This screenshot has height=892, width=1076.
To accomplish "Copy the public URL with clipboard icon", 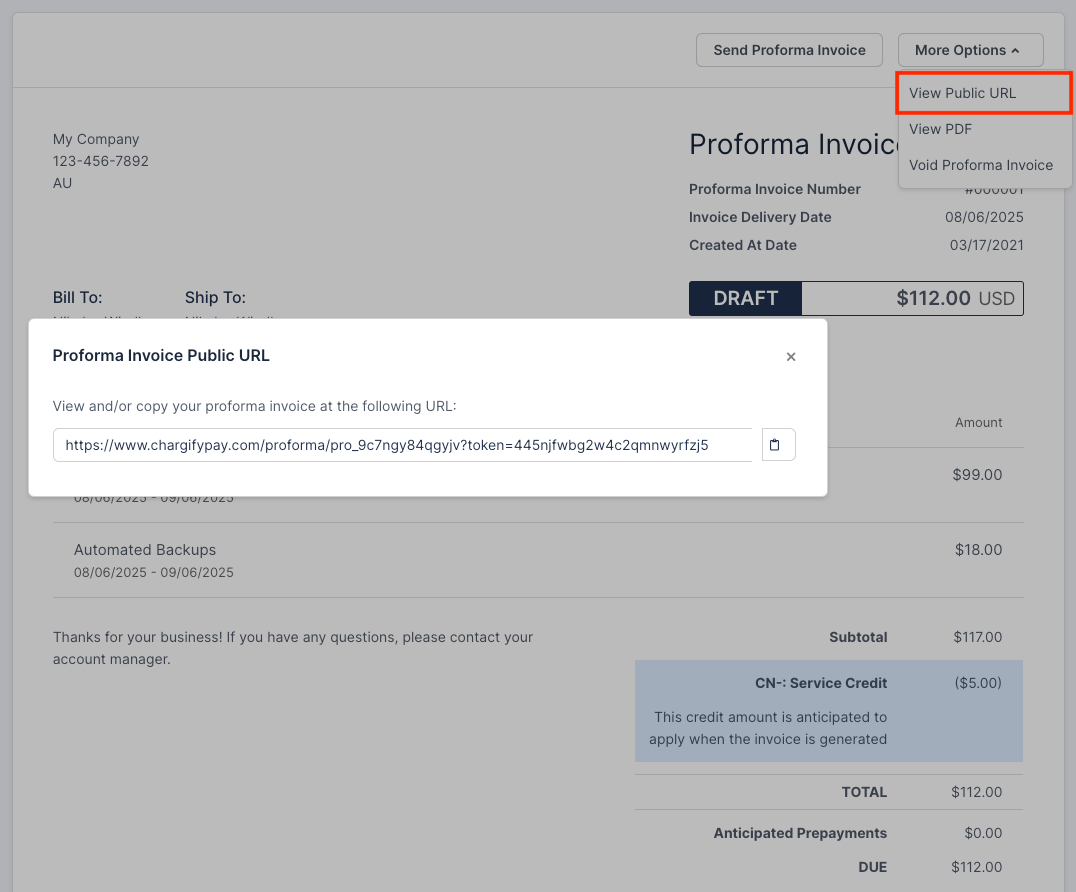I will 775,445.
